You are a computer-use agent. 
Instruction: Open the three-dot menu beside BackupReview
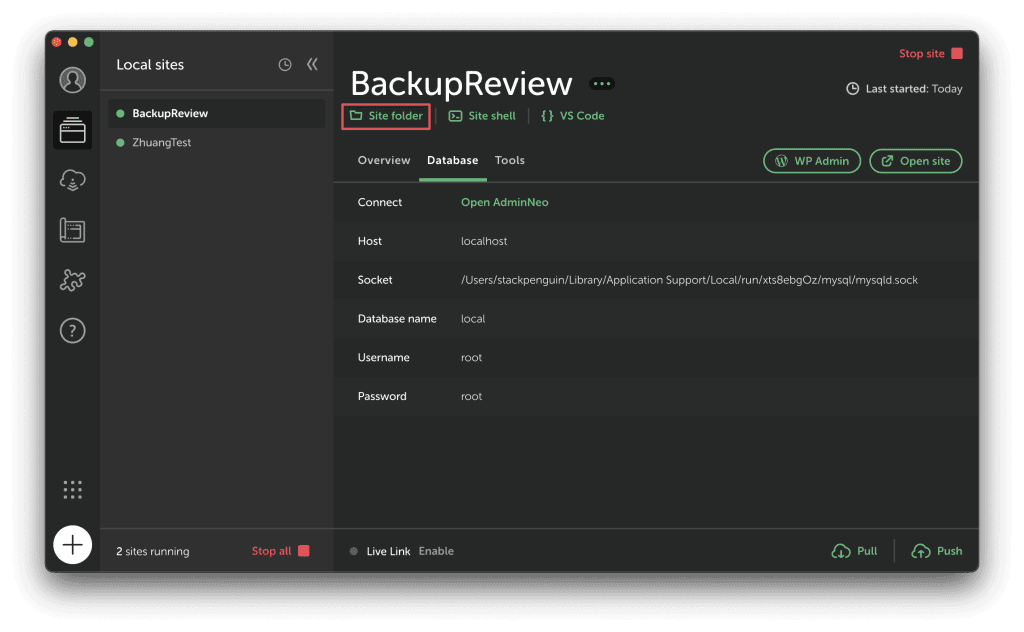(602, 84)
